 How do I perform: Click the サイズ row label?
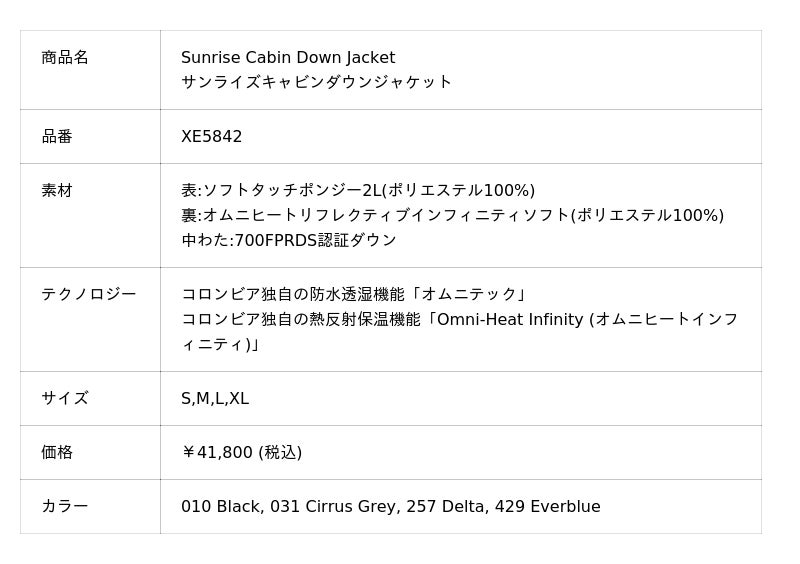tap(65, 398)
